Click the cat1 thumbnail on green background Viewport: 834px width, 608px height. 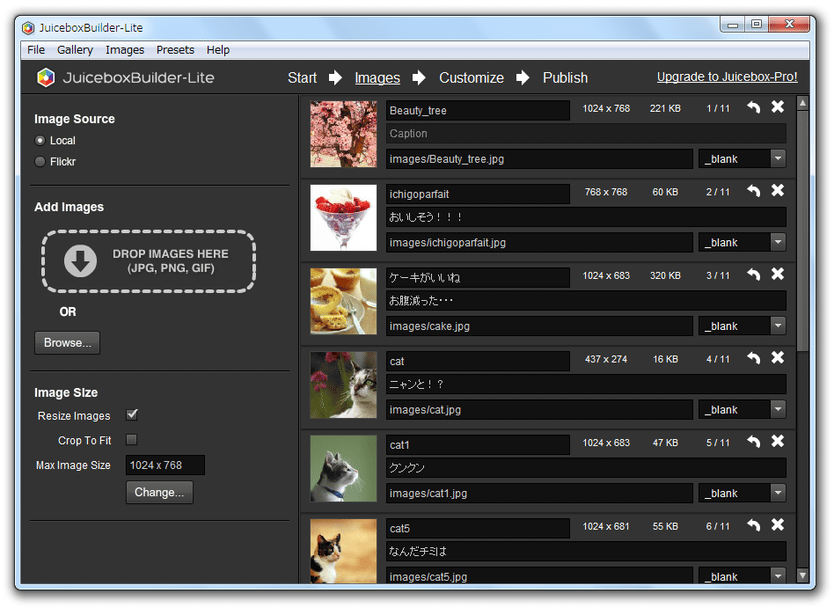(x=343, y=468)
